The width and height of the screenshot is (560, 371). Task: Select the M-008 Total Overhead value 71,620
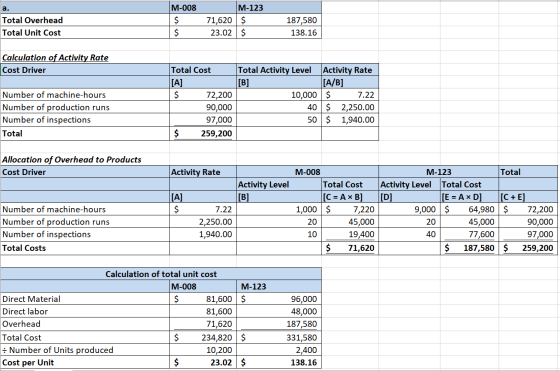[x=203, y=20]
